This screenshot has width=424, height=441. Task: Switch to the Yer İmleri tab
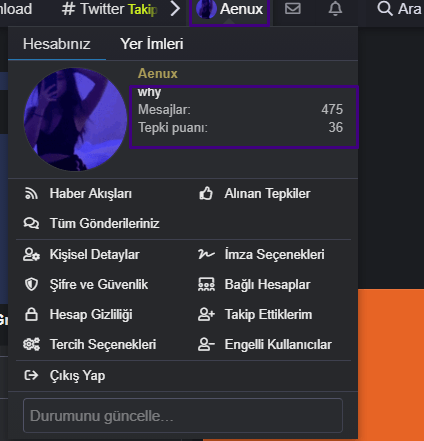pos(152,44)
